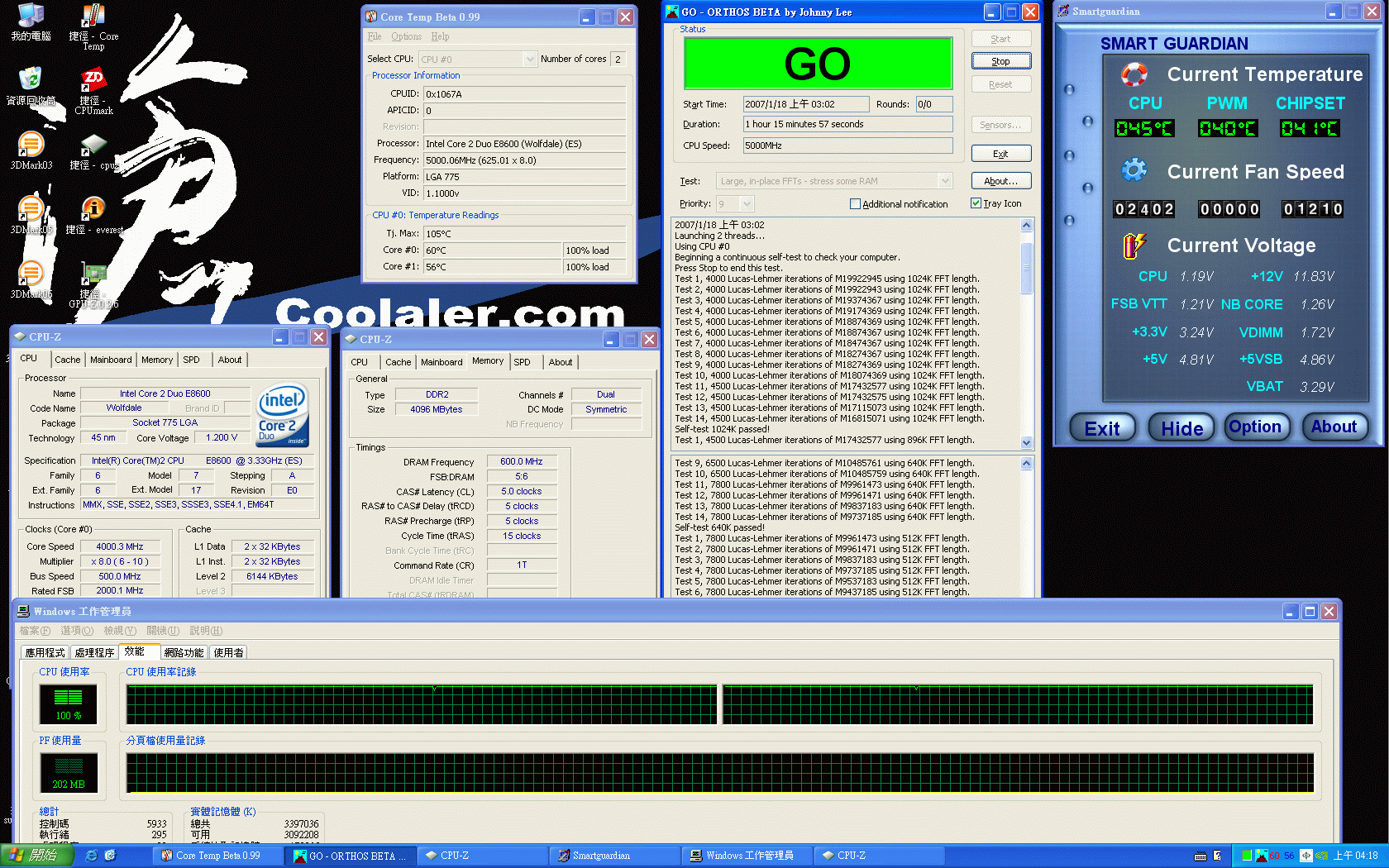This screenshot has width=1389, height=868.
Task: Click the upper ORTHOS log scrollbar thumb
Action: point(1026,267)
